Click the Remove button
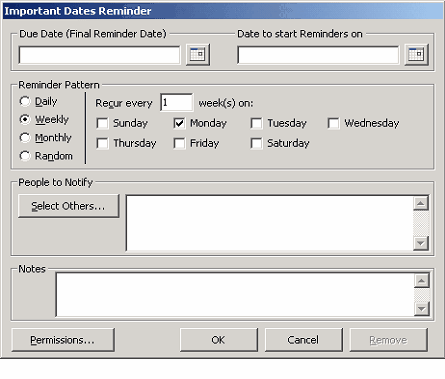The height and width of the screenshot is (379, 445). tap(388, 340)
